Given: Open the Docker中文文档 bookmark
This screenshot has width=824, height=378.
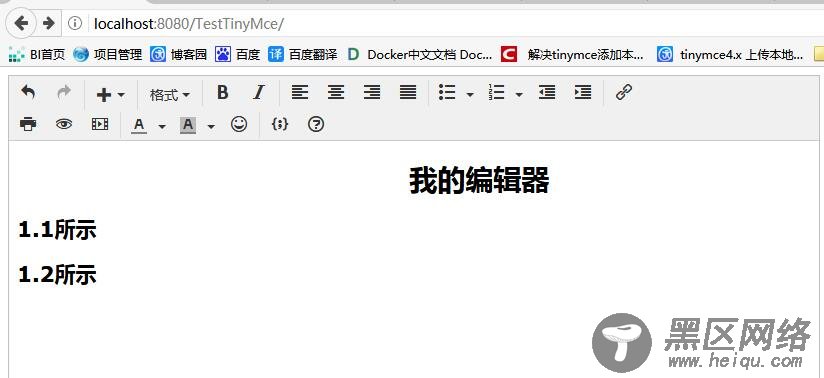Looking at the screenshot, I should point(420,54).
